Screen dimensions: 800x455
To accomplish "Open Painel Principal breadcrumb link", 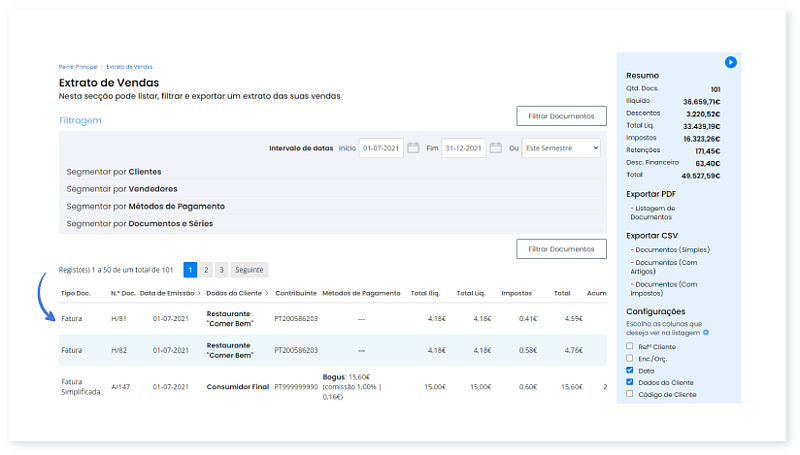I will pyautogui.click(x=78, y=67).
